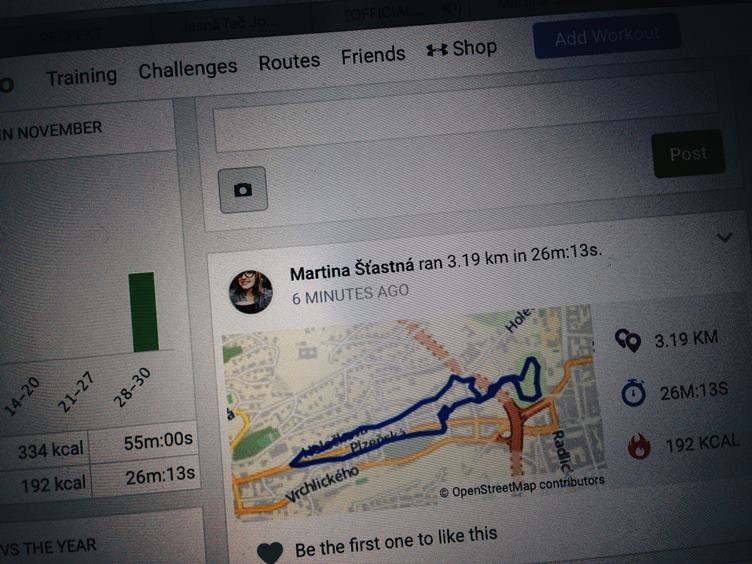Expand the workout post chevron menu

point(724,237)
